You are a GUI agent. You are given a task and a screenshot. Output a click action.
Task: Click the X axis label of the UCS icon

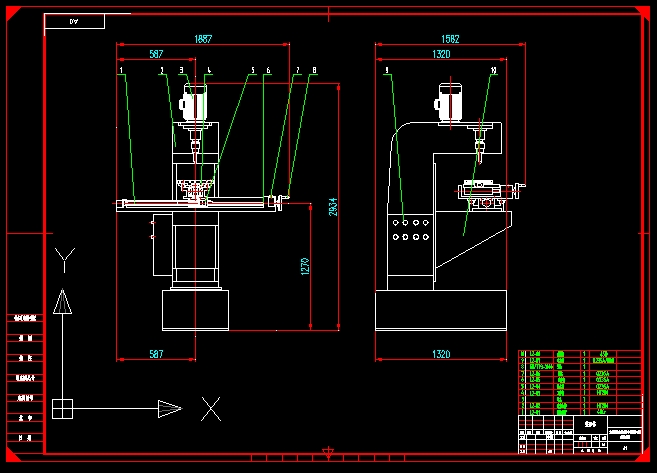(x=211, y=409)
